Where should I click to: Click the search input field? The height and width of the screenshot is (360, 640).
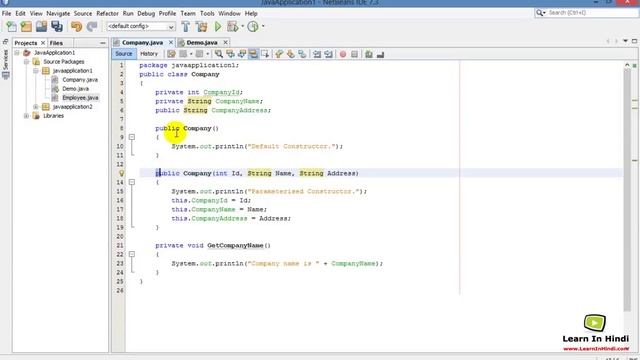[592, 13]
